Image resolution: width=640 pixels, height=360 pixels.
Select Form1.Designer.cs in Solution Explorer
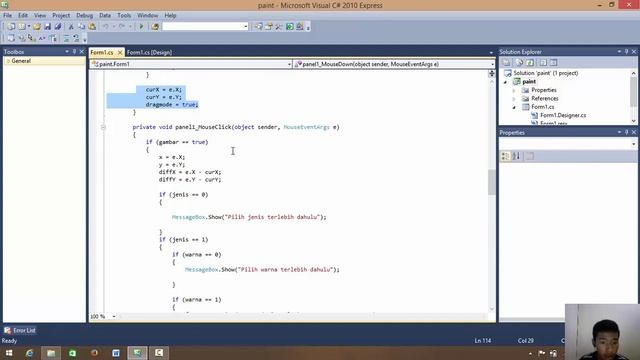tap(563, 116)
